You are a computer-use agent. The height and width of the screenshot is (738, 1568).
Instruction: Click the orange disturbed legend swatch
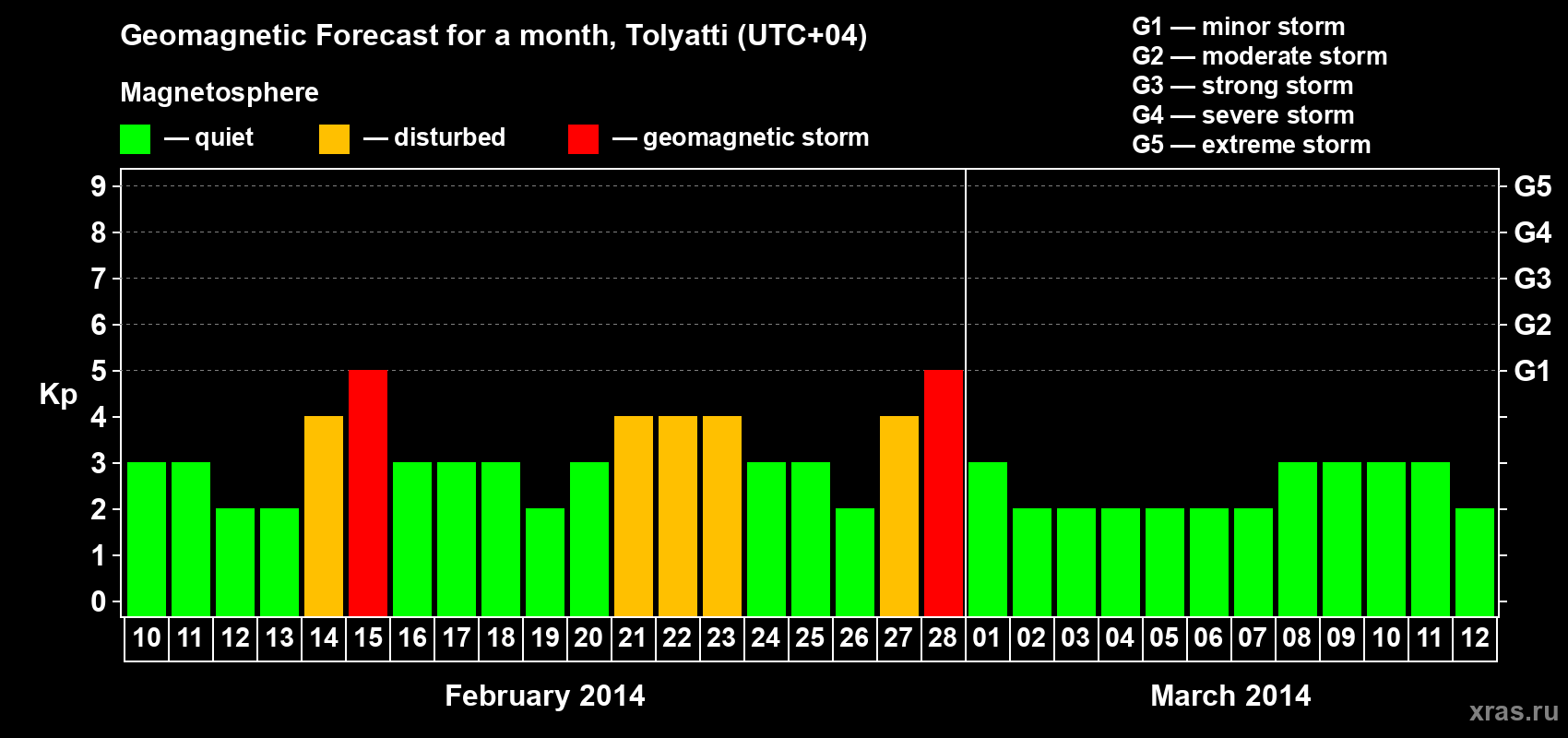coord(334,139)
